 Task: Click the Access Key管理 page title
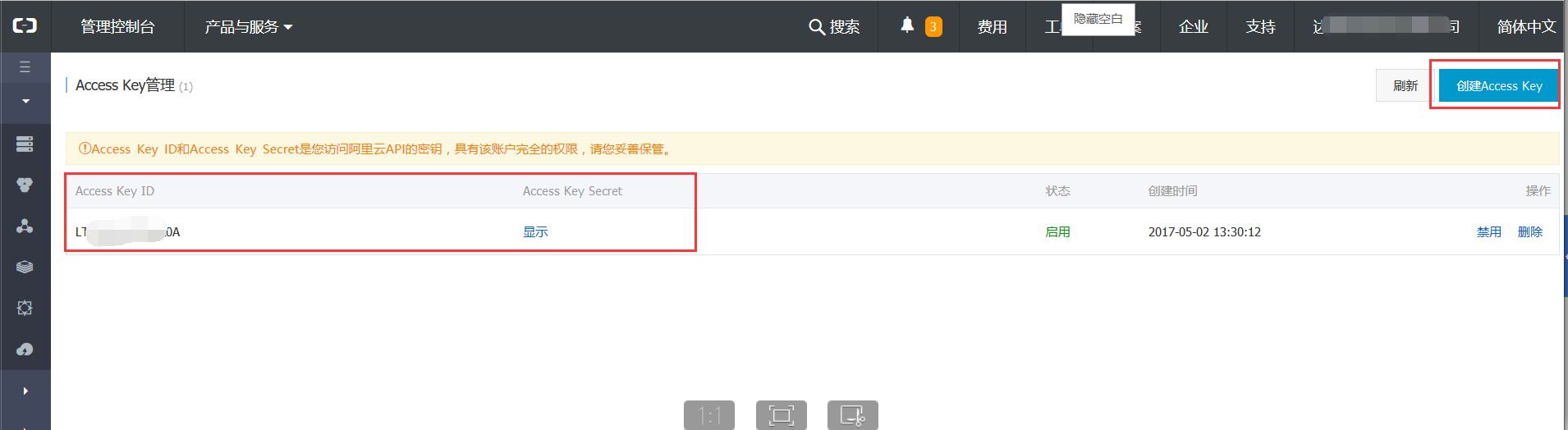(x=125, y=85)
